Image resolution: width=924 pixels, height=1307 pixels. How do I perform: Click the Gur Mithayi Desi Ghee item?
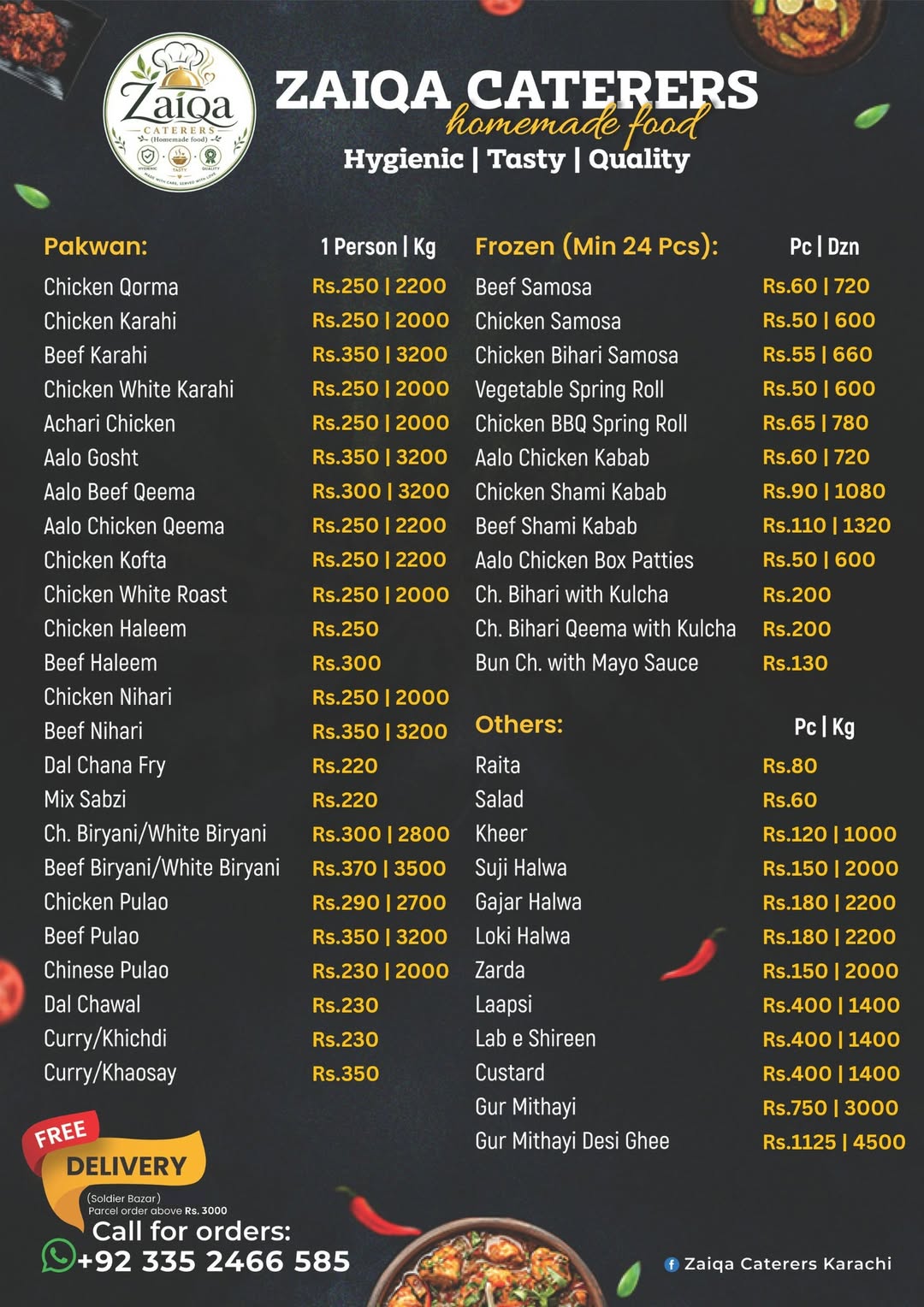572,1141
